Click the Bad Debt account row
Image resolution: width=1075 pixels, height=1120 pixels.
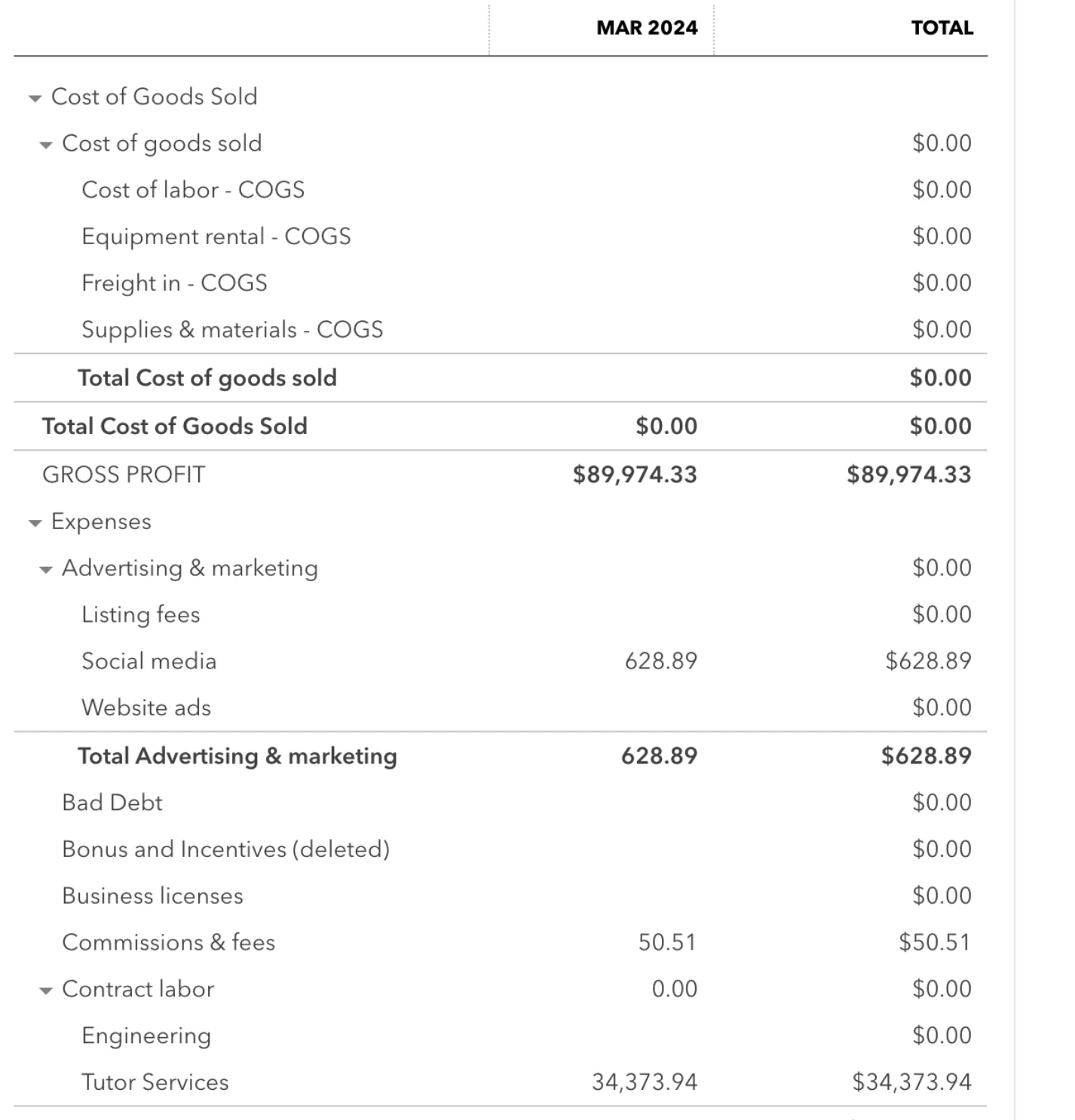(x=500, y=803)
